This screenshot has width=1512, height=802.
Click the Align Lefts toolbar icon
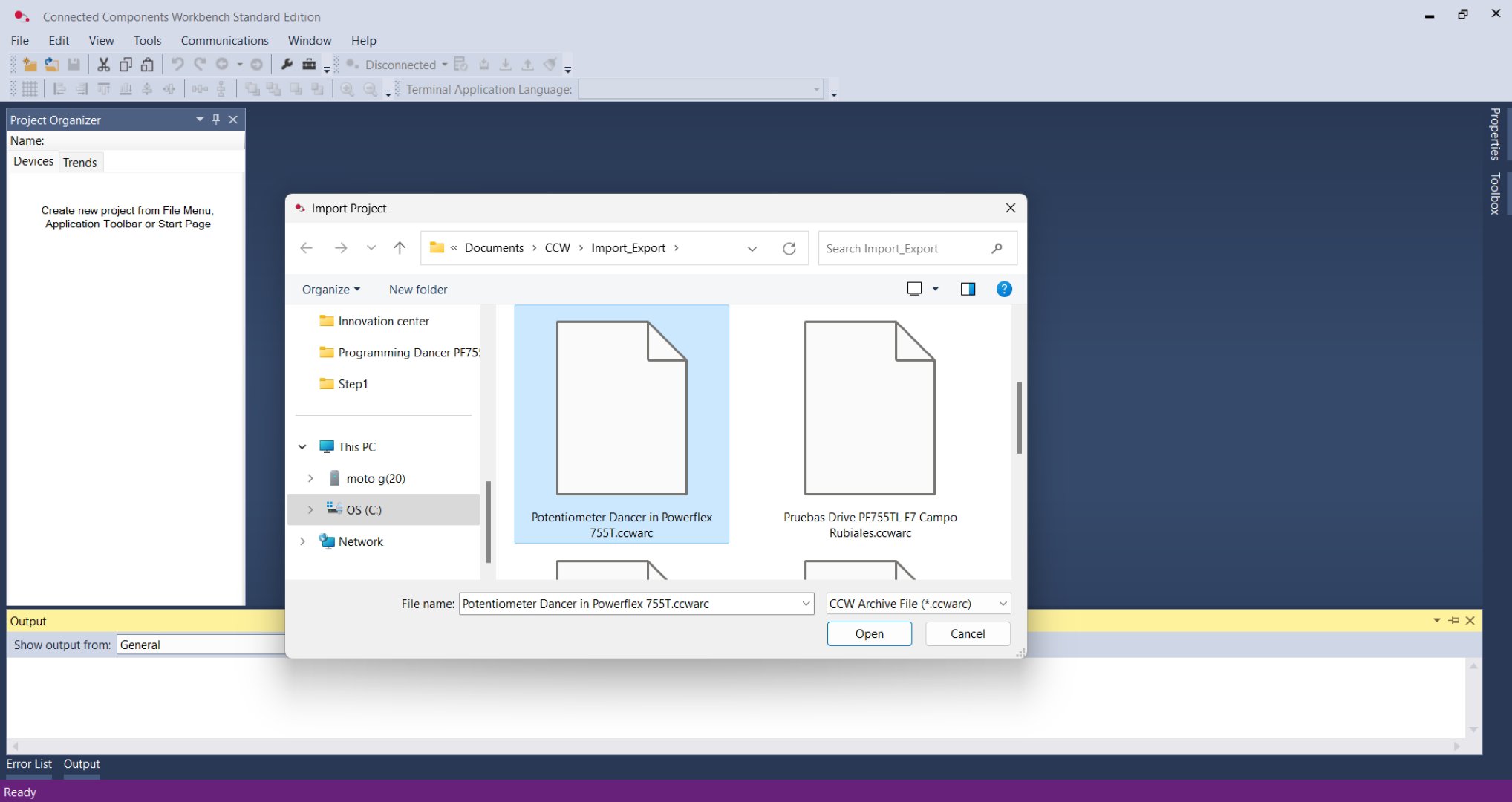coord(59,89)
